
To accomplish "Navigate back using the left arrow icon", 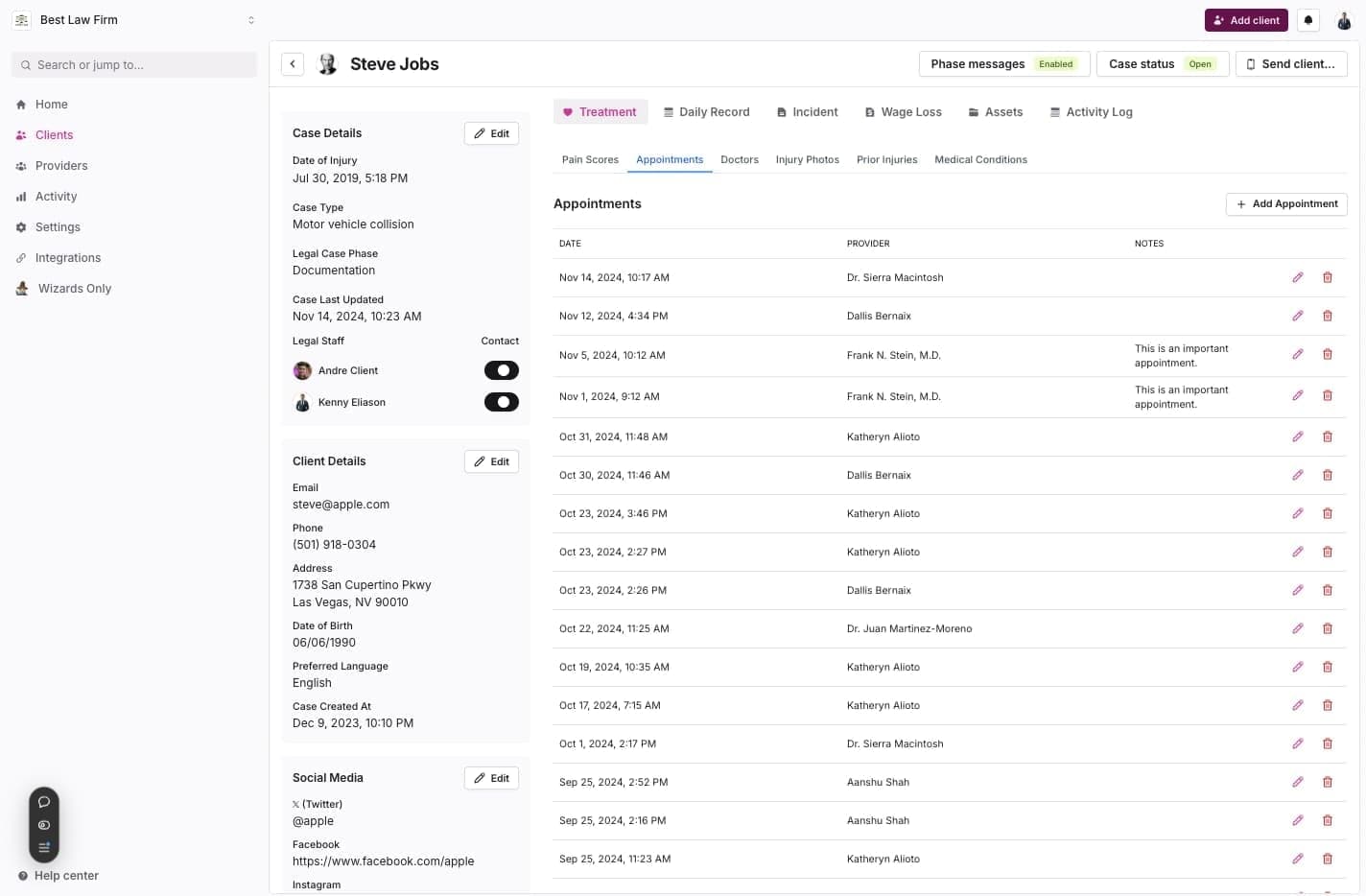I will 292,63.
